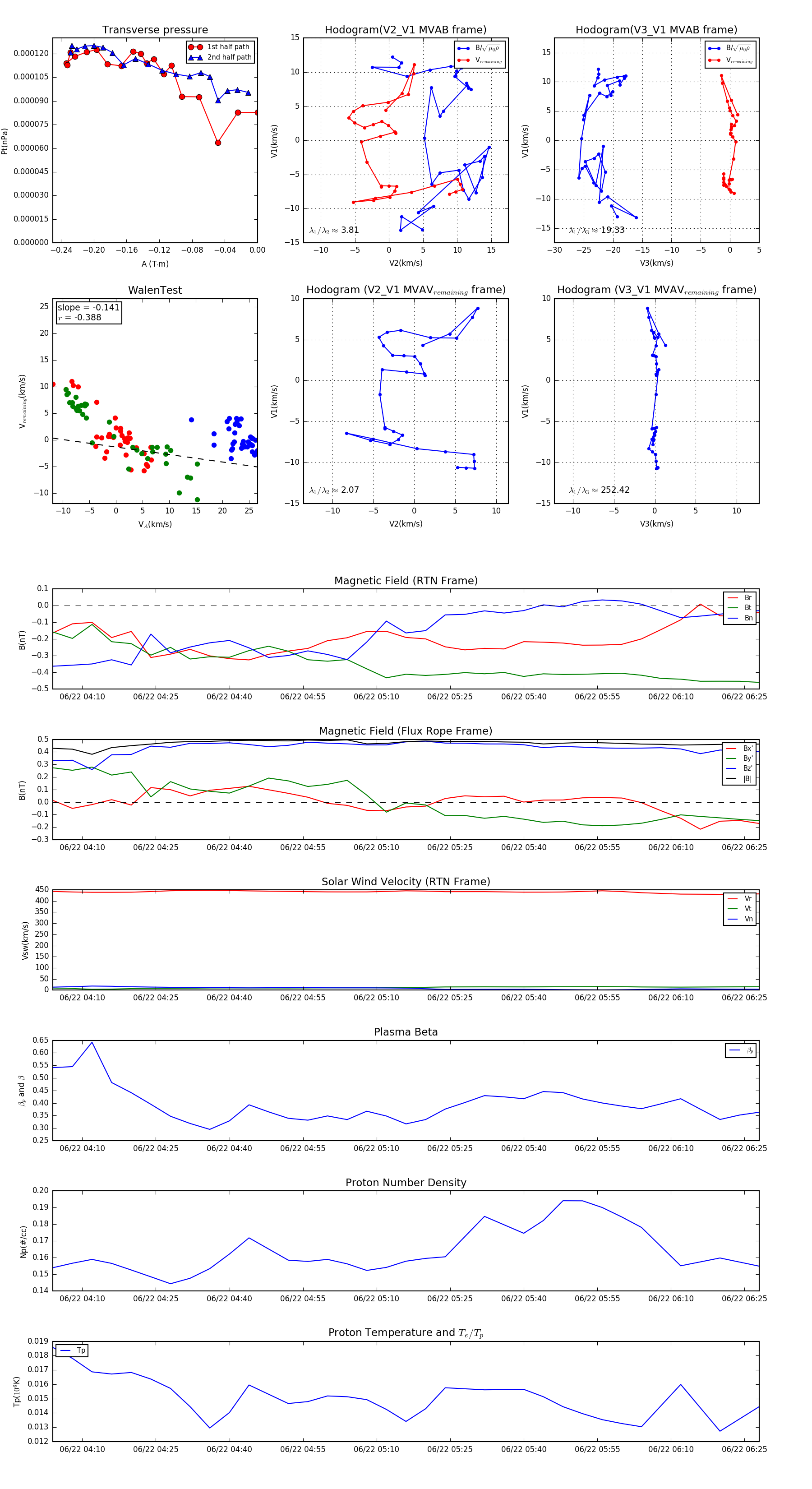Select the βp legend entry in Plasma Beta
This screenshot has height=1489, width=812.
(741, 1050)
